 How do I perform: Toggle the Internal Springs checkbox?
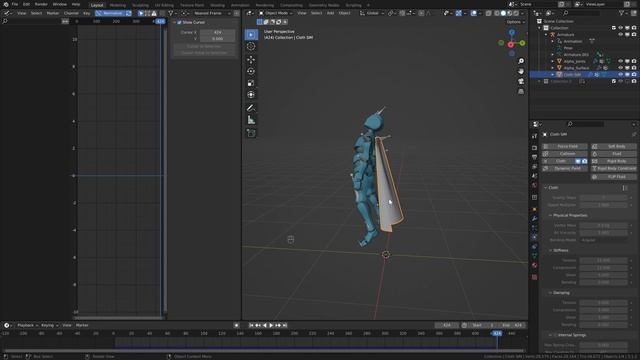click(x=556, y=335)
